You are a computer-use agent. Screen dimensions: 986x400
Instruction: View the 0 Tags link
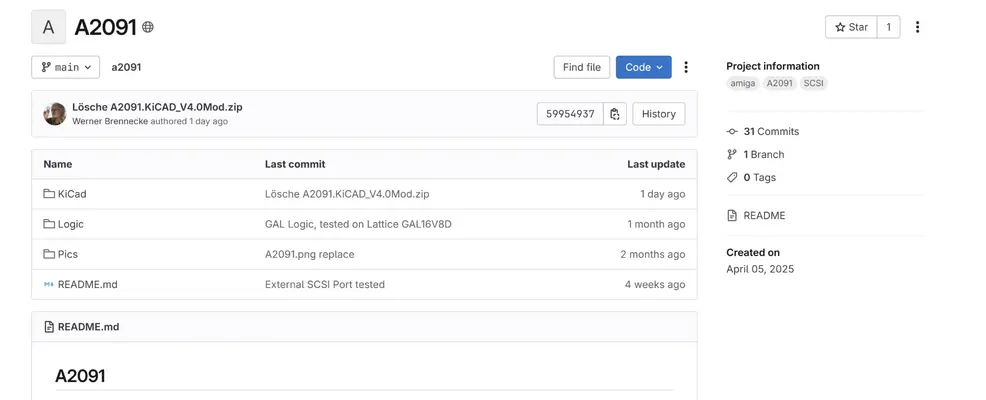[x=760, y=177]
